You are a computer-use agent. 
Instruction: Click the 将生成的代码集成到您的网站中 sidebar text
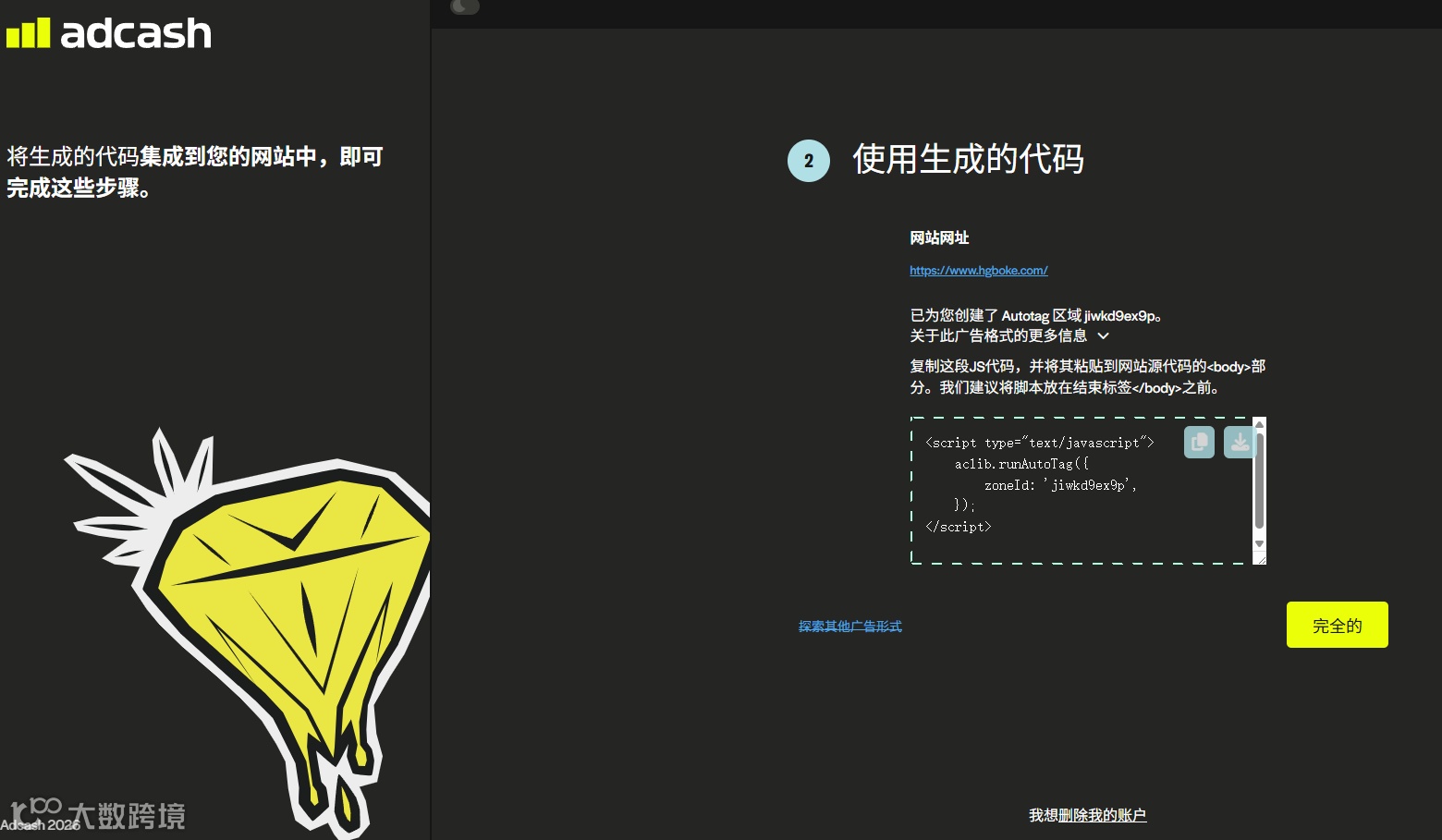[194, 172]
